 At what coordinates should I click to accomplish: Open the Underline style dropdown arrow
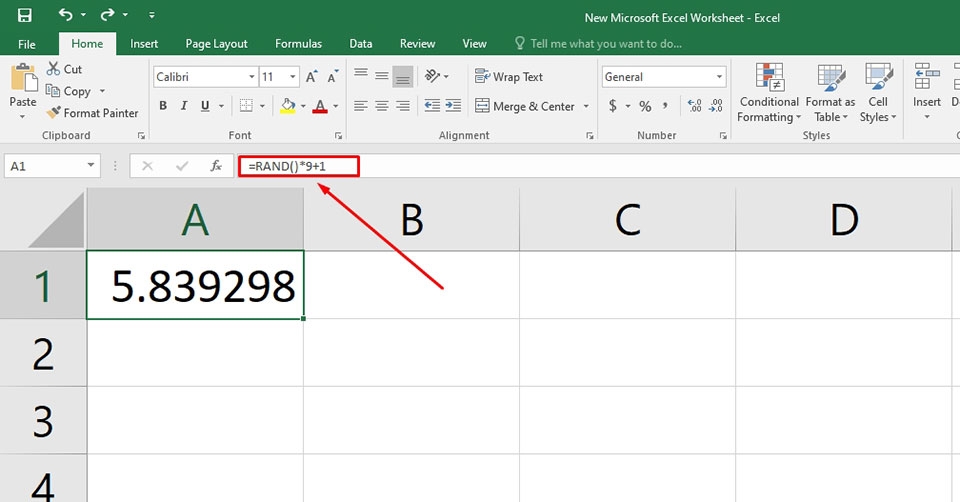coord(221,107)
